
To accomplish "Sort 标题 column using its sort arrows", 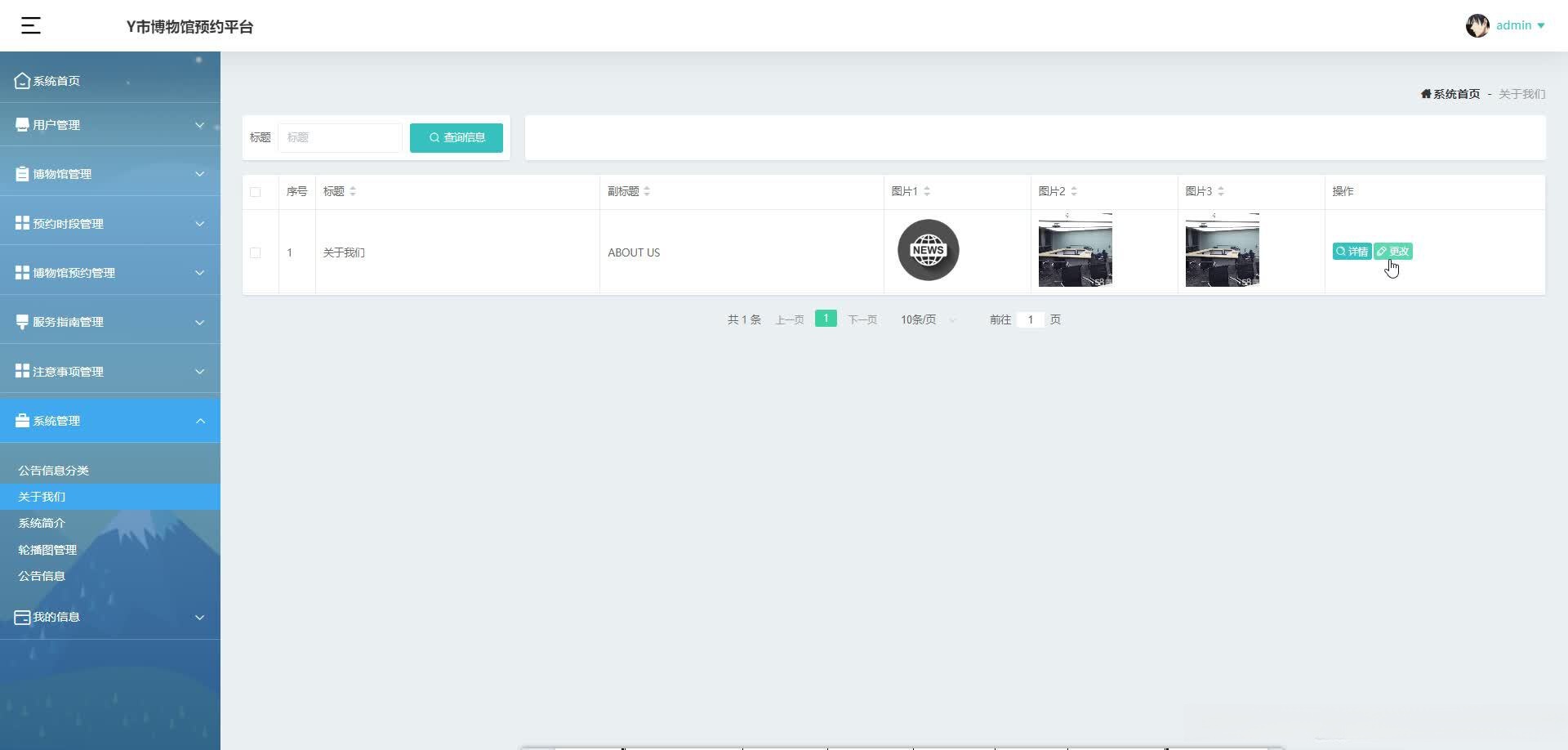I will 353,191.
